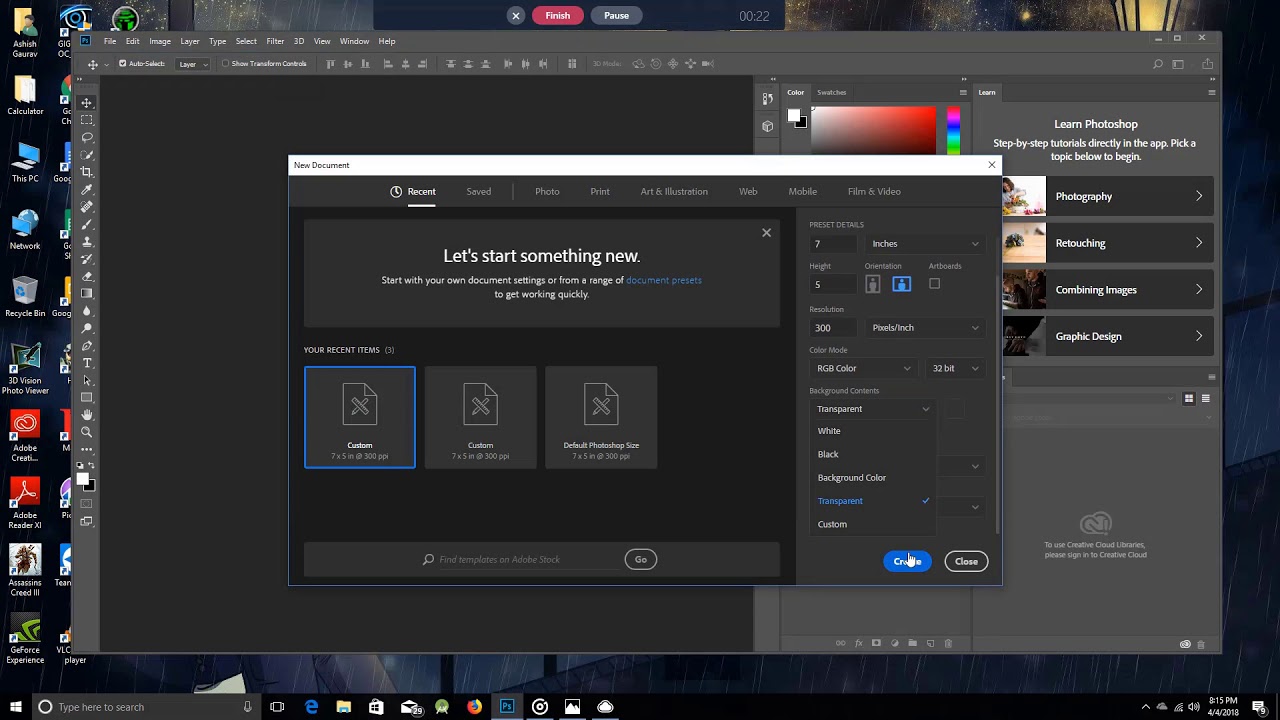Choose portrait orientation
The height and width of the screenshot is (720, 1280).
point(873,284)
